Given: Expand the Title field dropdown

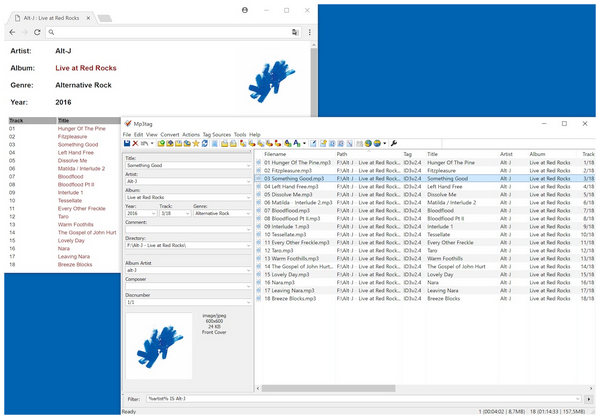Looking at the screenshot, I should (248, 166).
